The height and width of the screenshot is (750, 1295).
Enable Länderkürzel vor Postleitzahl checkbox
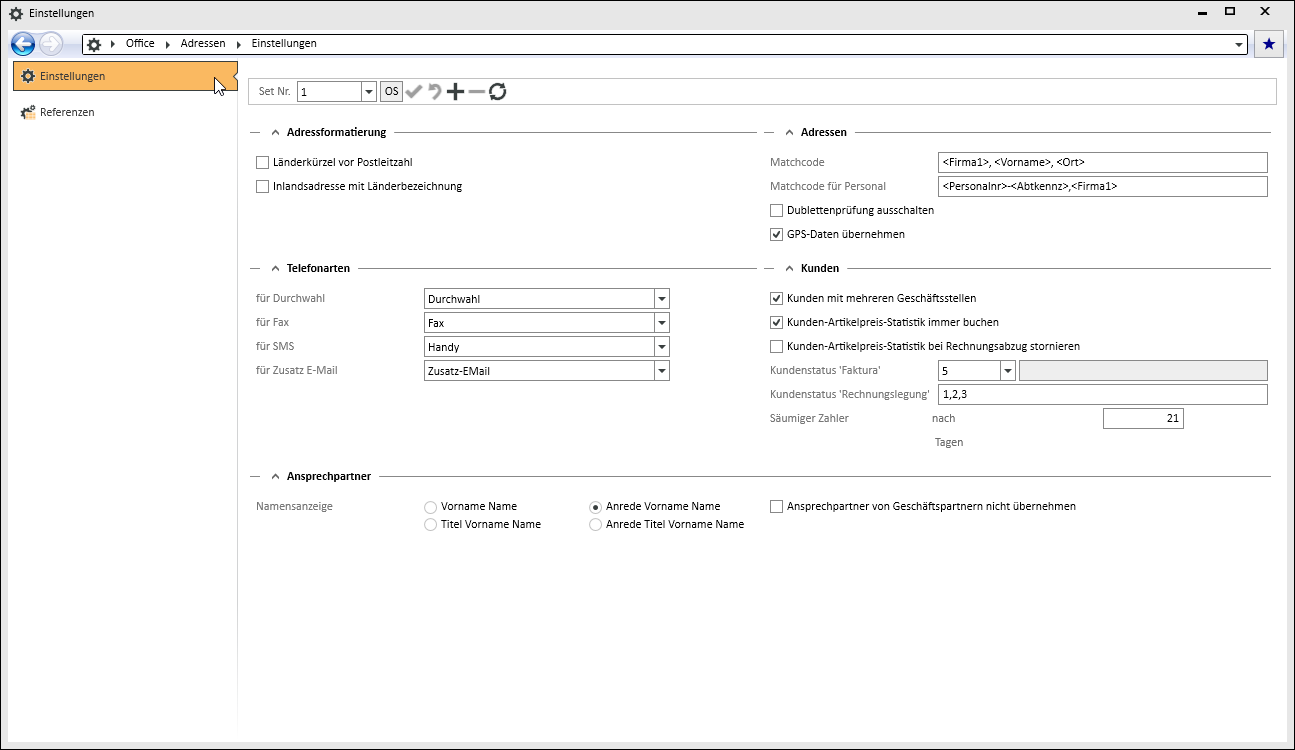coord(263,162)
